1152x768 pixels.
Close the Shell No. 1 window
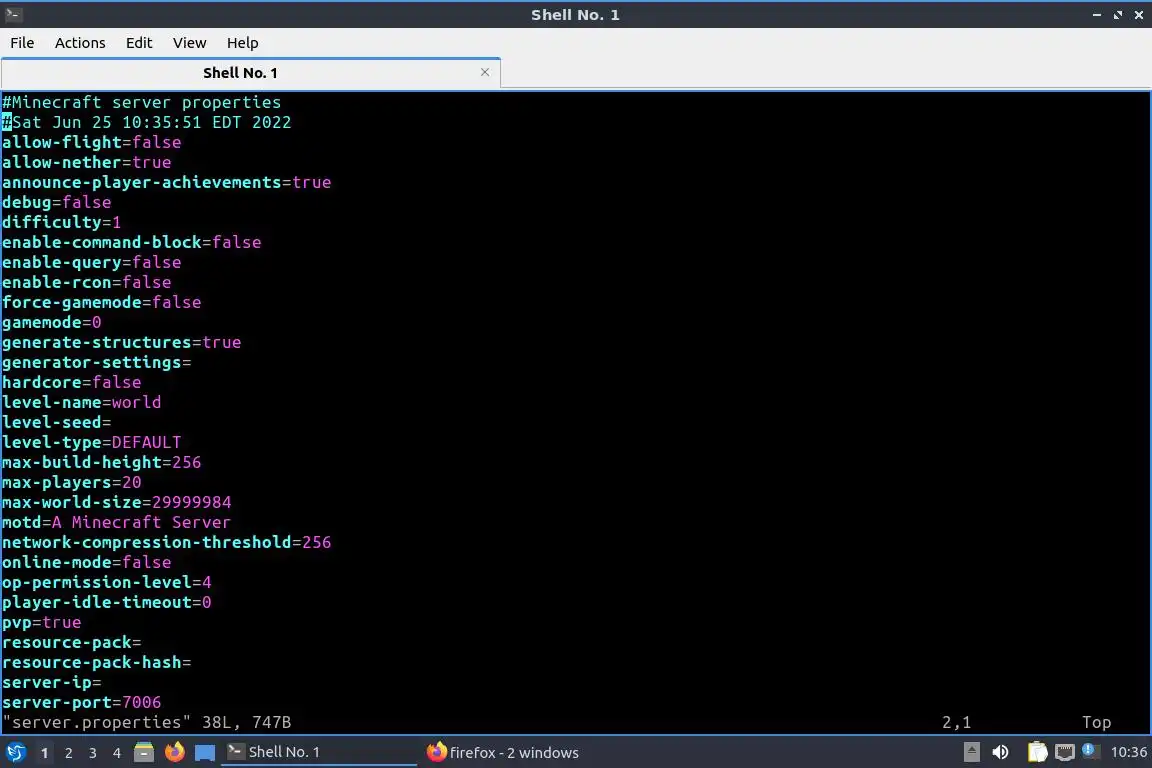1139,15
